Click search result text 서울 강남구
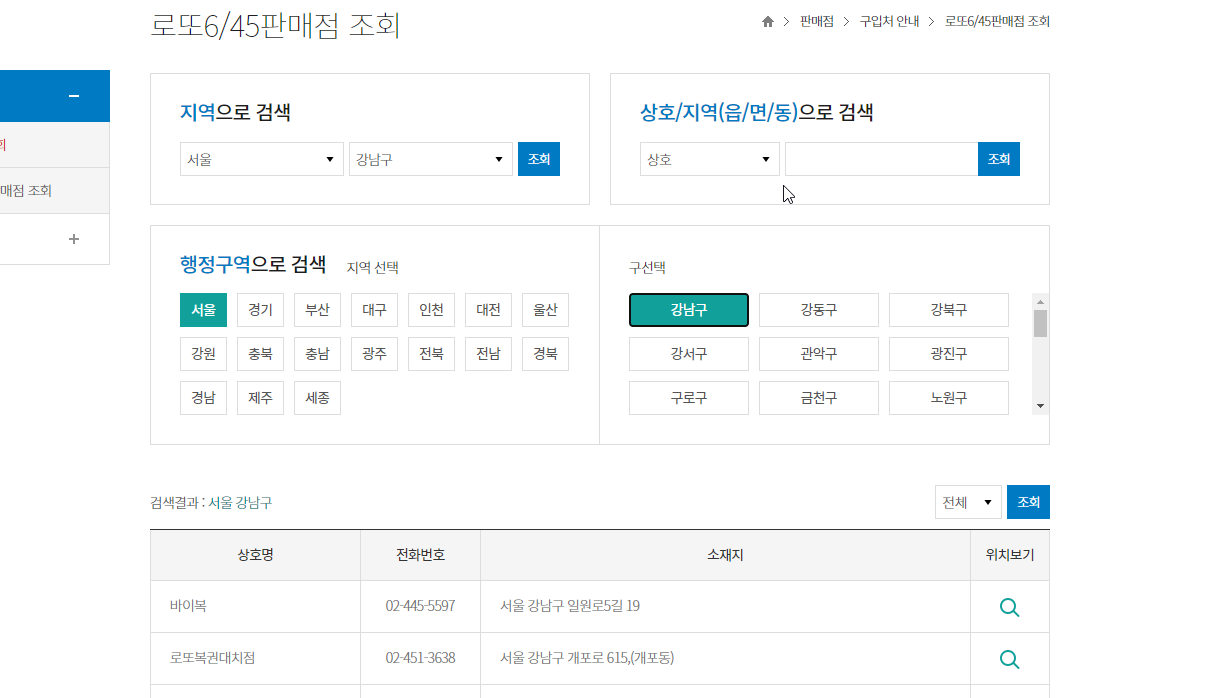1220x698 pixels. [x=240, y=503]
